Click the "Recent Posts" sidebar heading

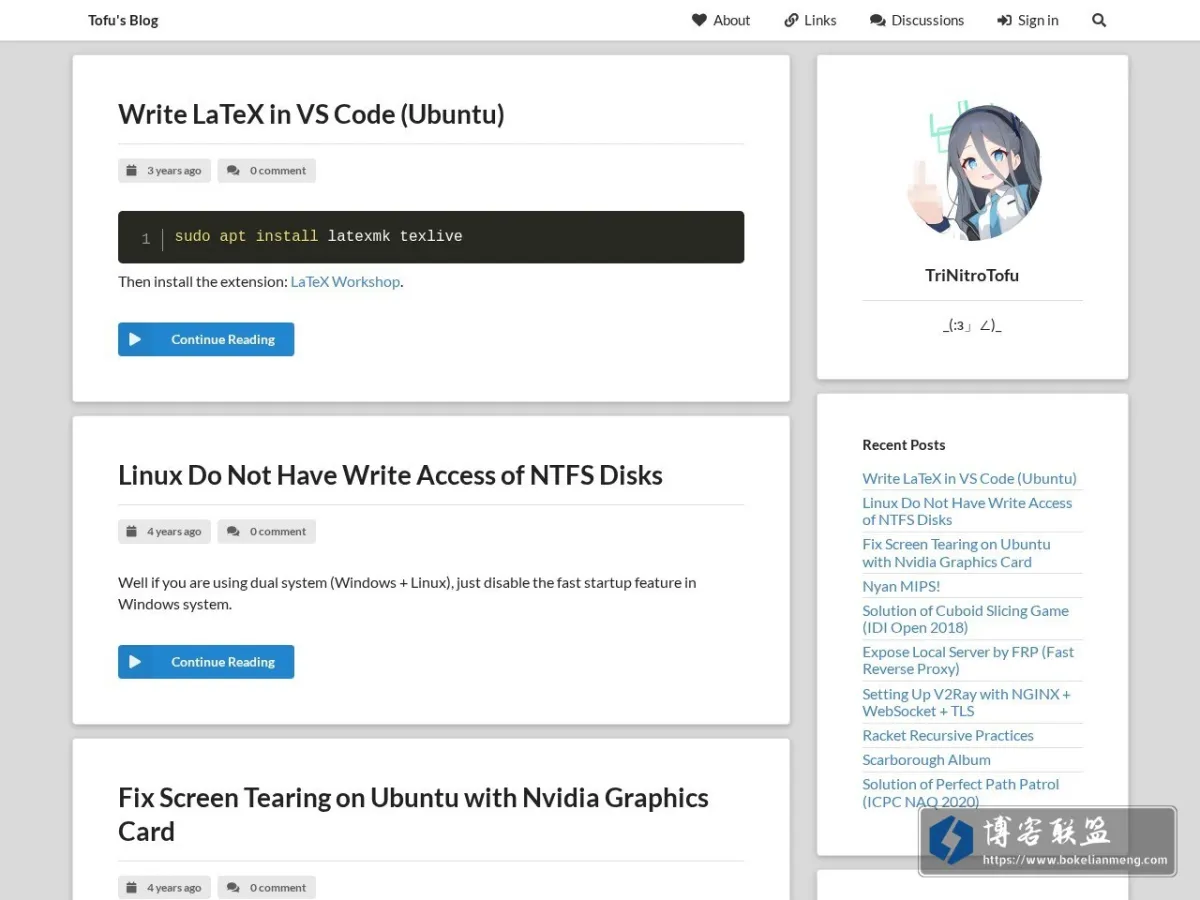point(904,445)
